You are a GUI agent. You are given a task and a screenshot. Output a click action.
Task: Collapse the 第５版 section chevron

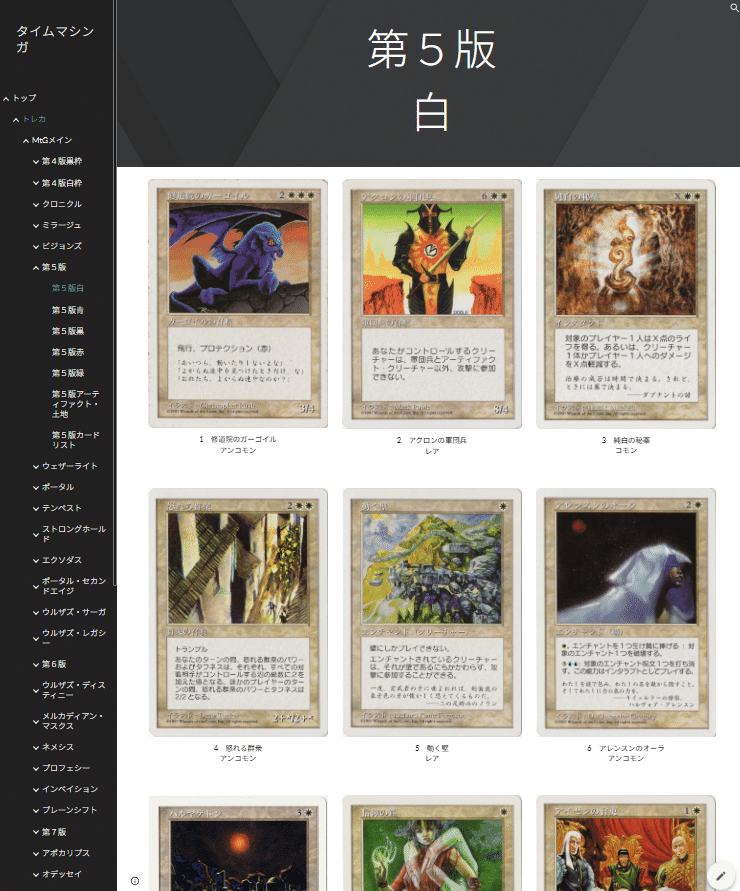click(36, 267)
